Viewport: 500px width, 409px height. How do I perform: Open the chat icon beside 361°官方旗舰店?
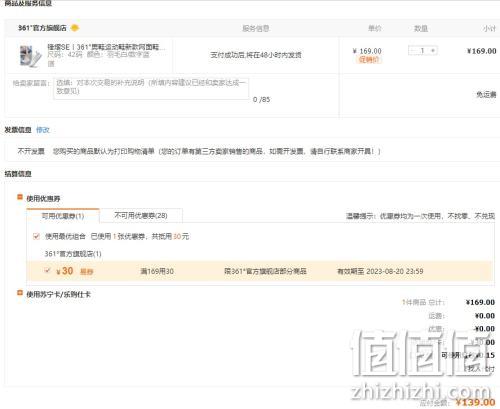pyautogui.click(x=75, y=28)
